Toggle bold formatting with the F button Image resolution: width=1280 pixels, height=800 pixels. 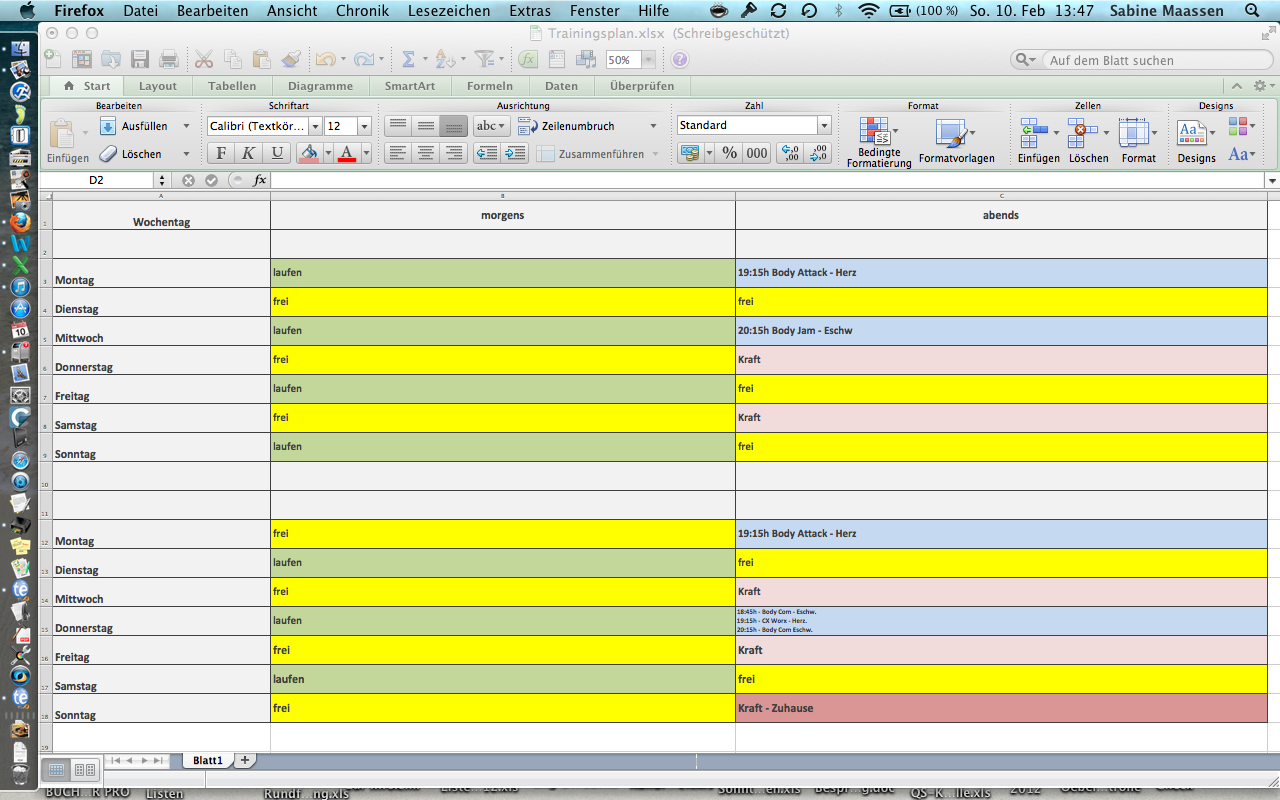click(x=221, y=153)
